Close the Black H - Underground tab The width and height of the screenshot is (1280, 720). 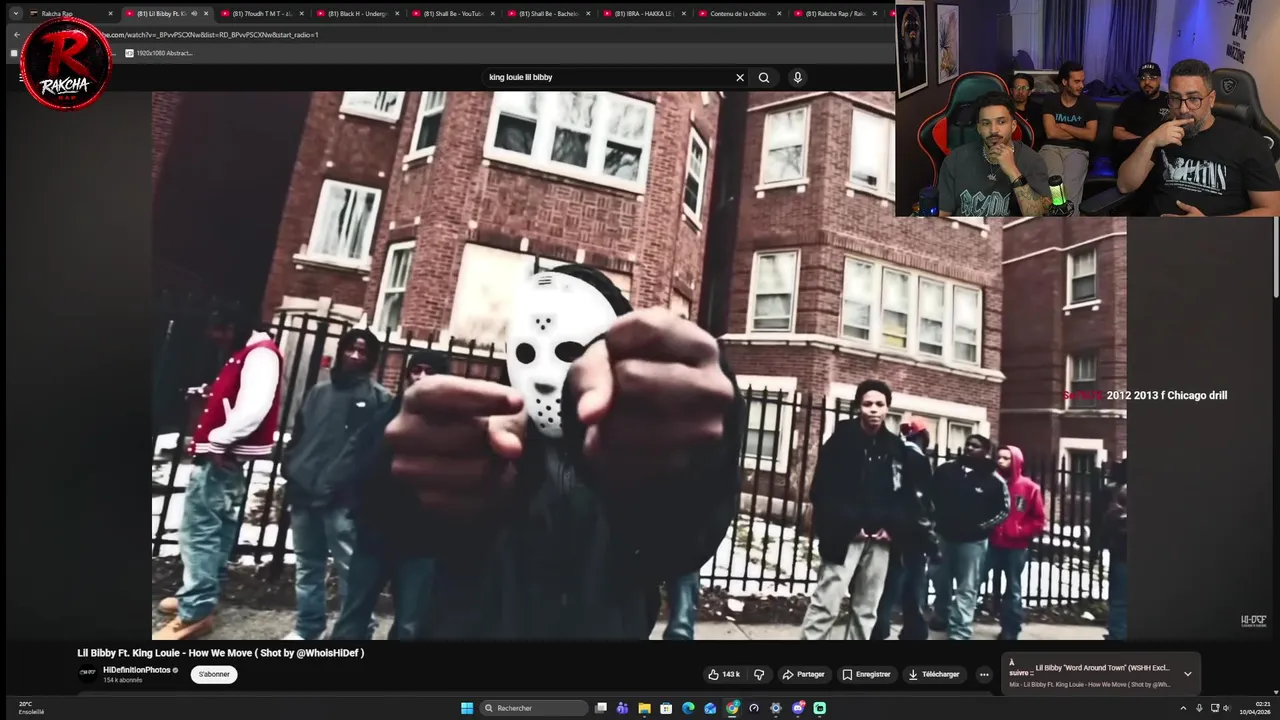[397, 14]
